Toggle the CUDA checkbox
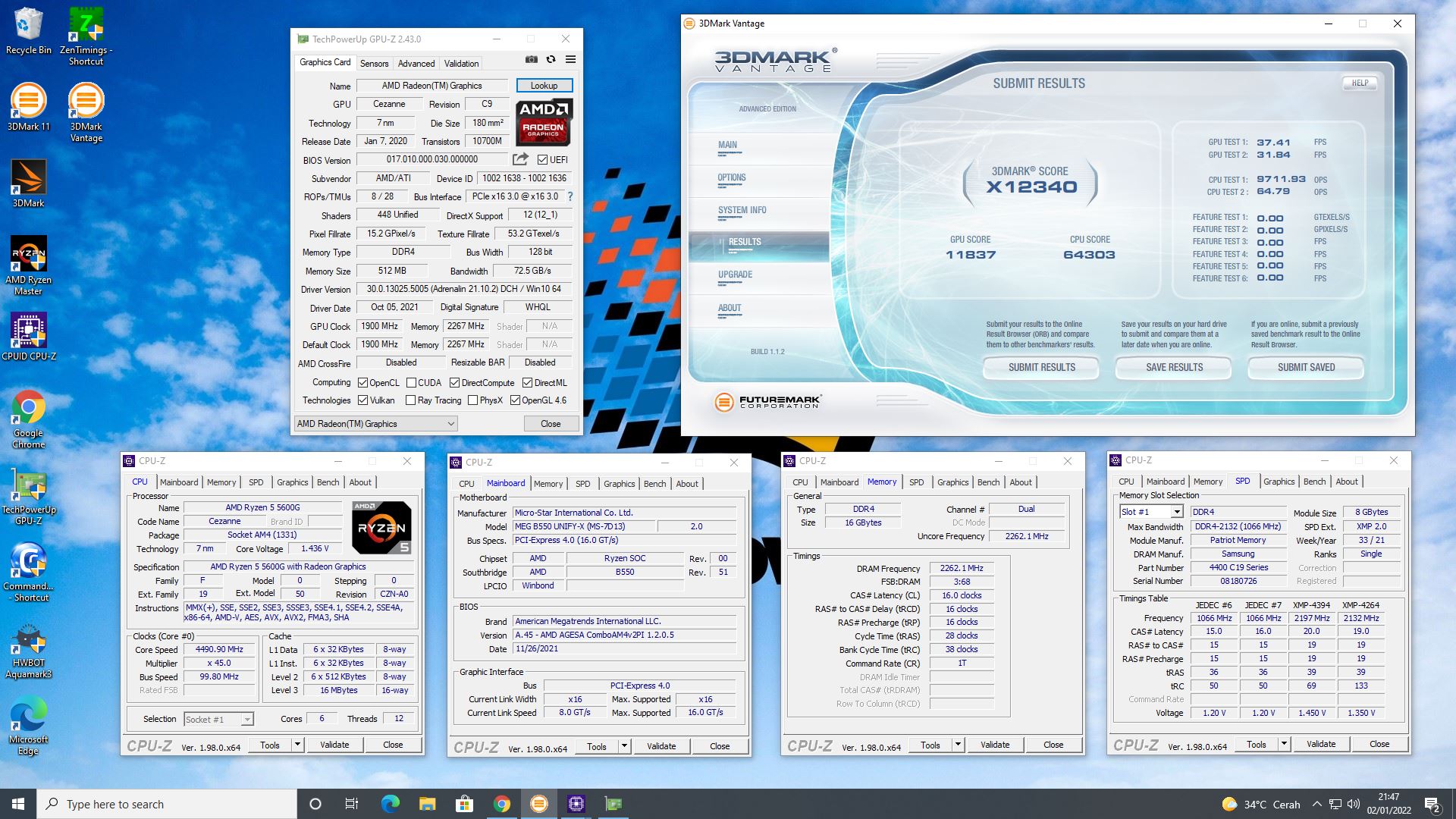The height and width of the screenshot is (819, 1456). click(411, 383)
